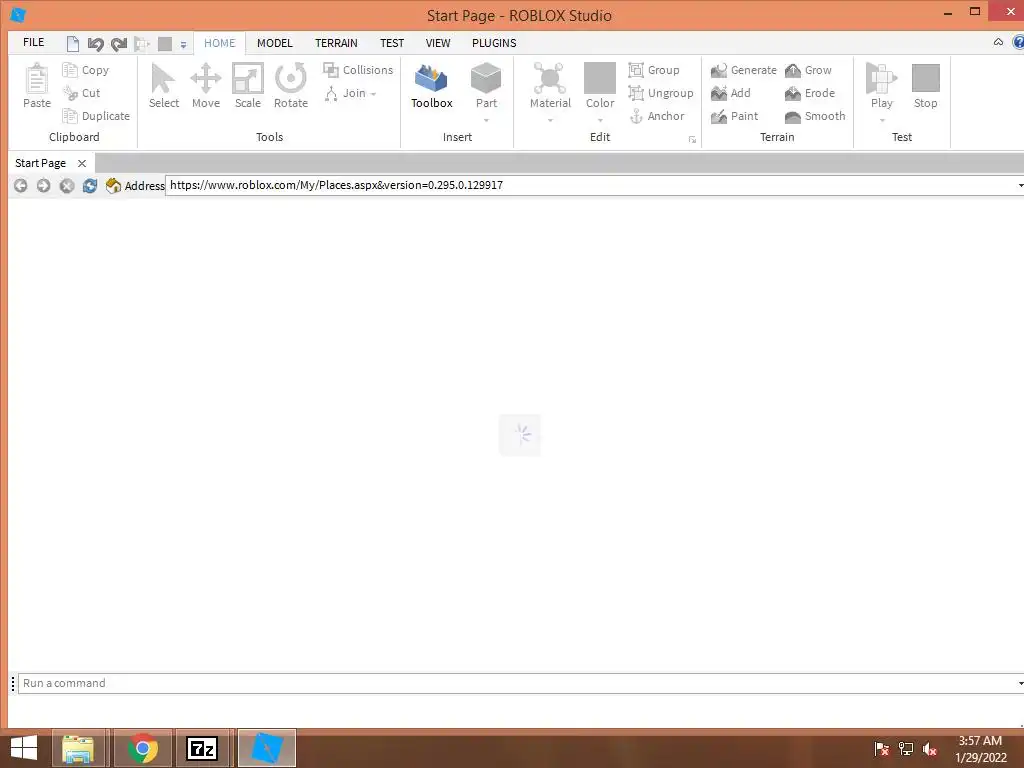This screenshot has width=1024, height=768.
Task: Switch to the VIEW ribbon tab
Action: 438,43
